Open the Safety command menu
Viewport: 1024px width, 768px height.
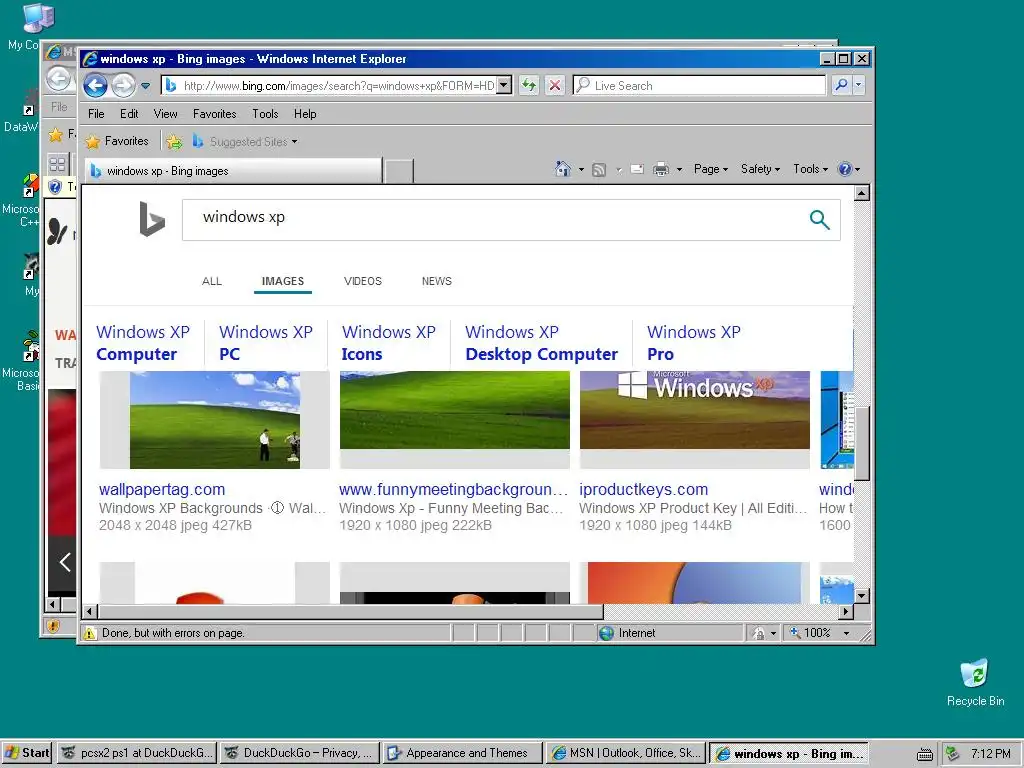tap(760, 169)
